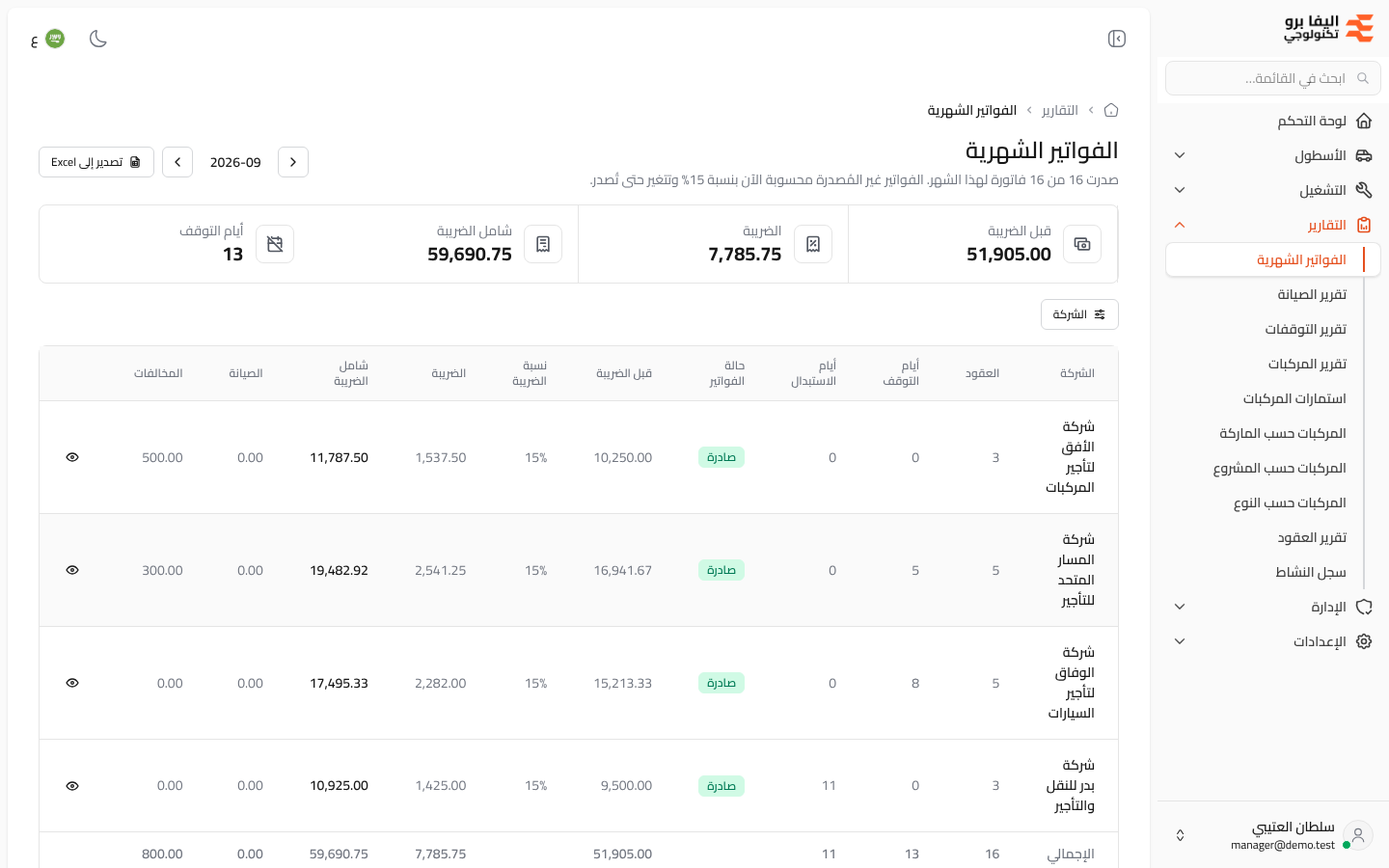Click the التشغيل wrench icon

coord(1364,190)
